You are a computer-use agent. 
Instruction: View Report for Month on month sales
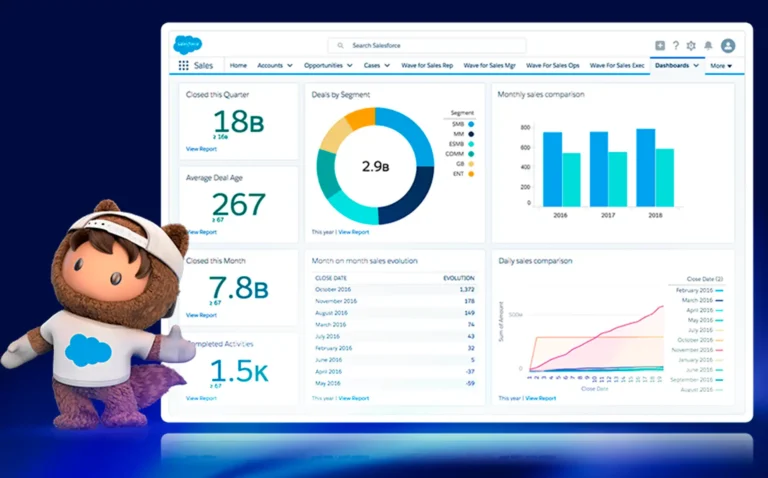pyautogui.click(x=354, y=399)
